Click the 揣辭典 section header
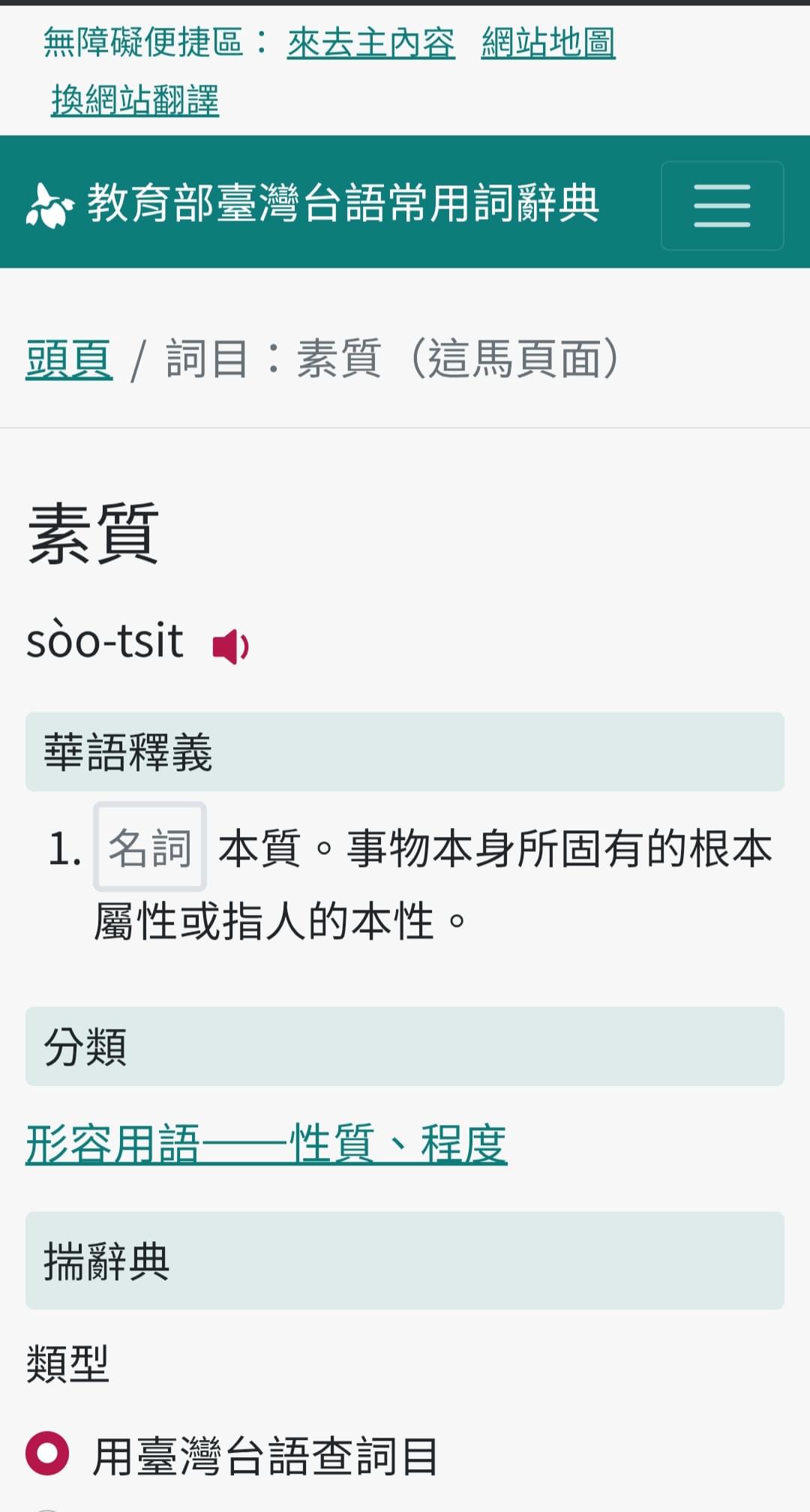Image resolution: width=810 pixels, height=1512 pixels. 405,1261
